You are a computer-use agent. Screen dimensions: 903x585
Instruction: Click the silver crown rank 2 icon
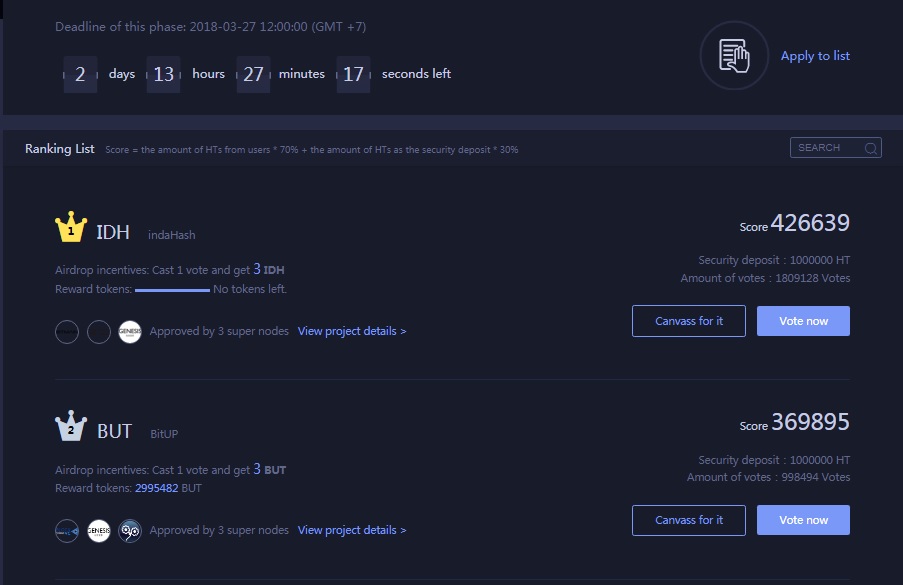tap(71, 426)
